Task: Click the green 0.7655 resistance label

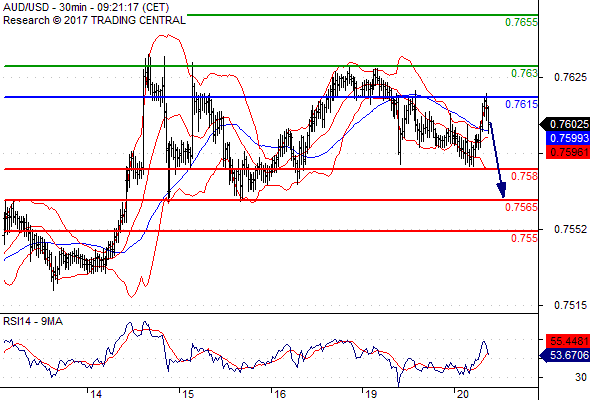Action: (521, 22)
